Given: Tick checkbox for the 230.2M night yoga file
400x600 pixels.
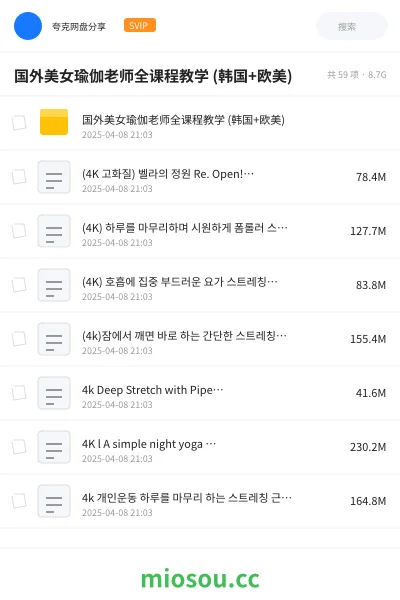Looking at the screenshot, I should coord(19,447).
